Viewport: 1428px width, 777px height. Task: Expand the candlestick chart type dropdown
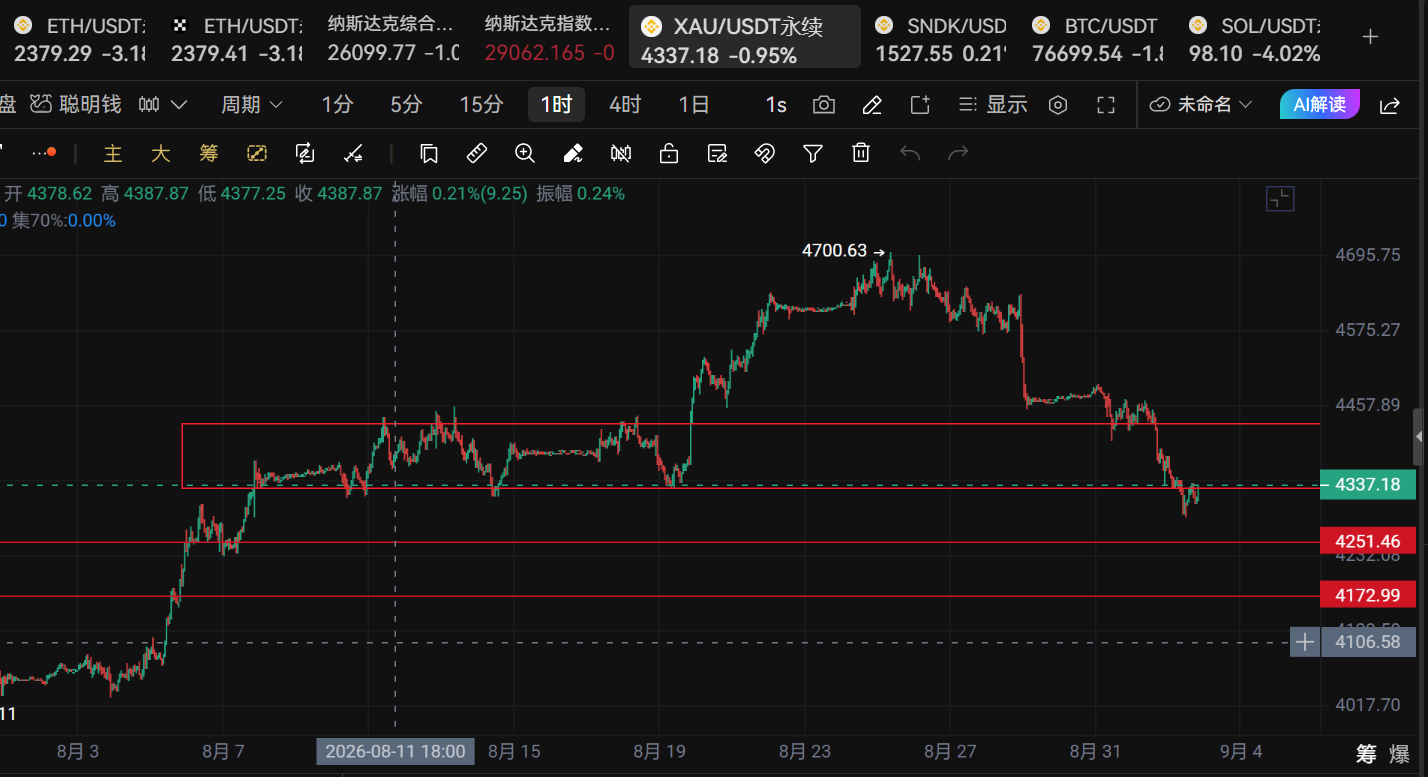coord(164,104)
